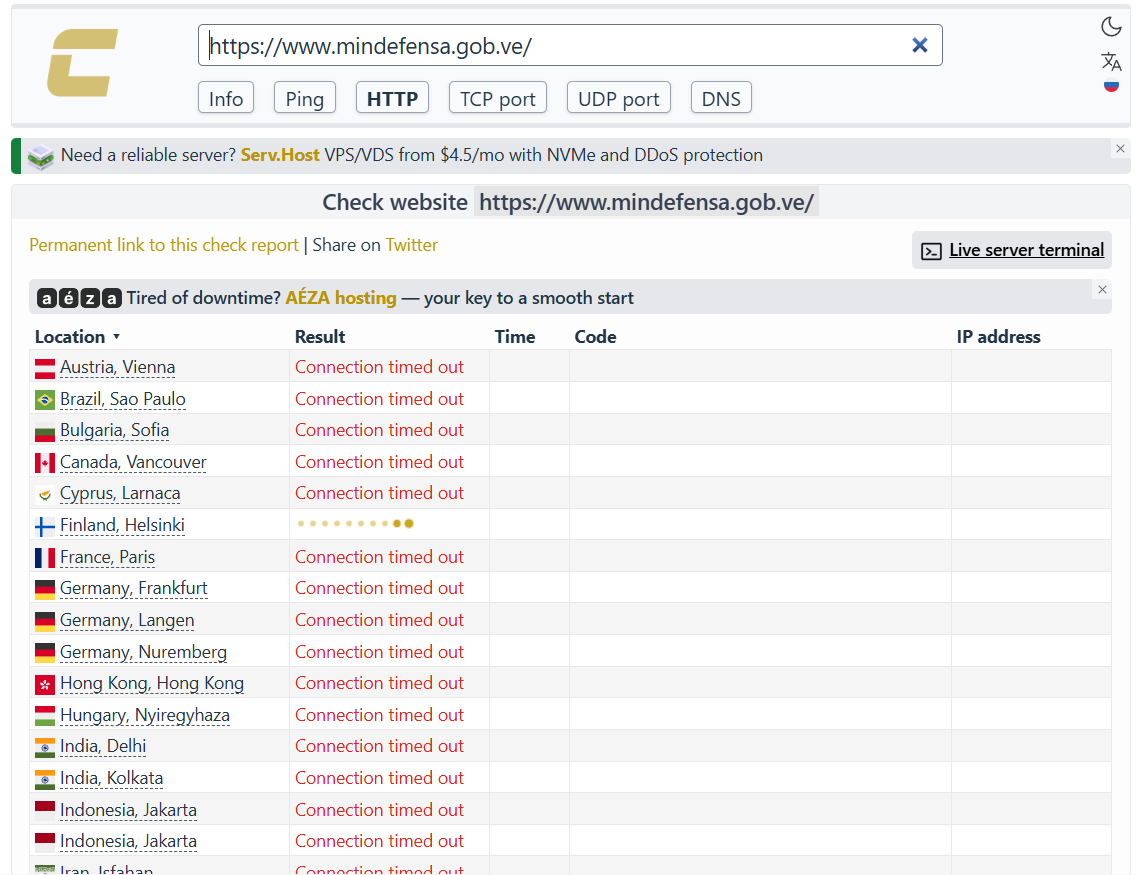Share the report on Twitter link
Image resolution: width=1136 pixels, height=875 pixels.
412,245
